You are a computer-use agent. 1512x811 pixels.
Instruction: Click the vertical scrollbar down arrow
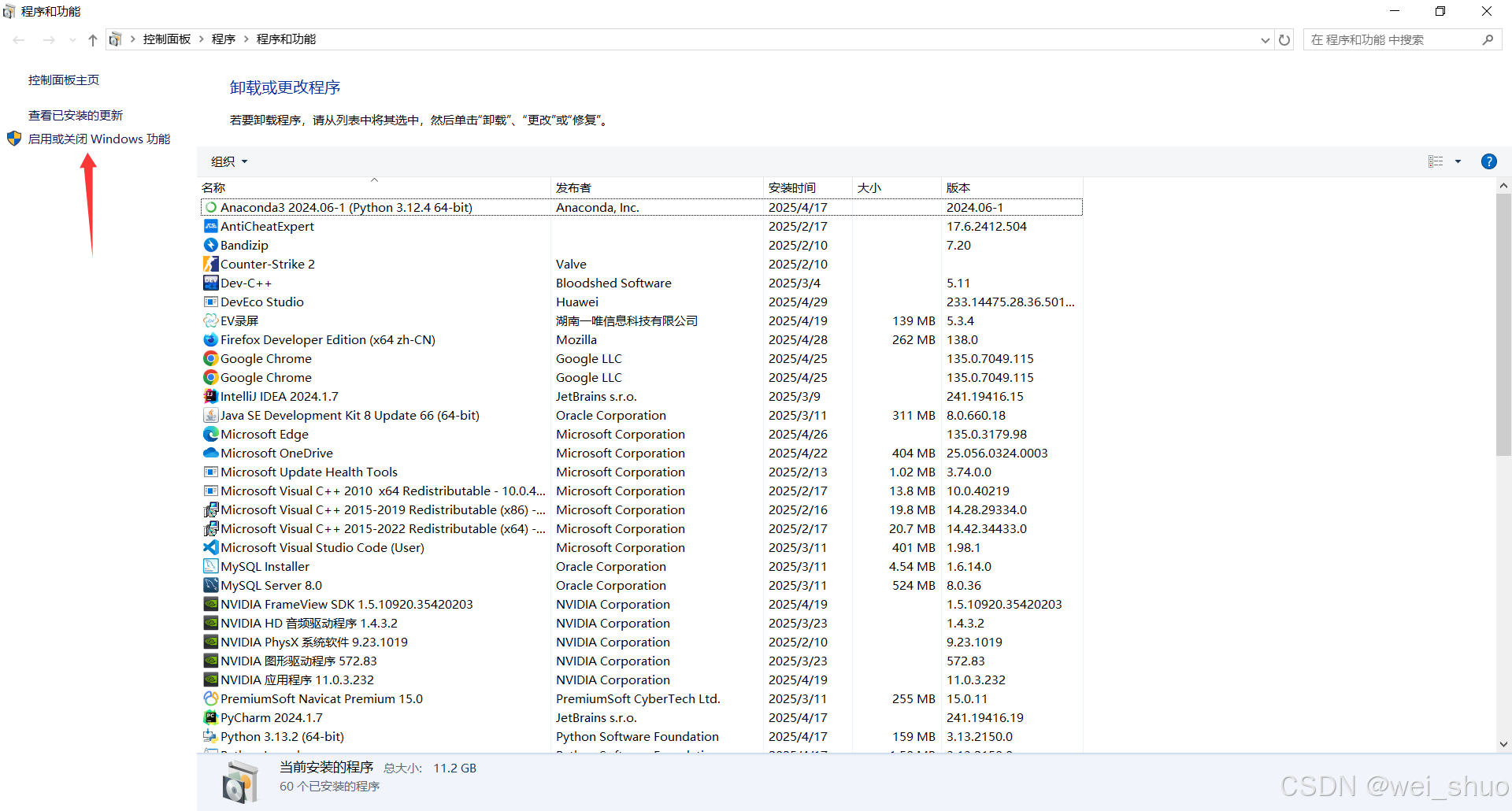click(1503, 744)
